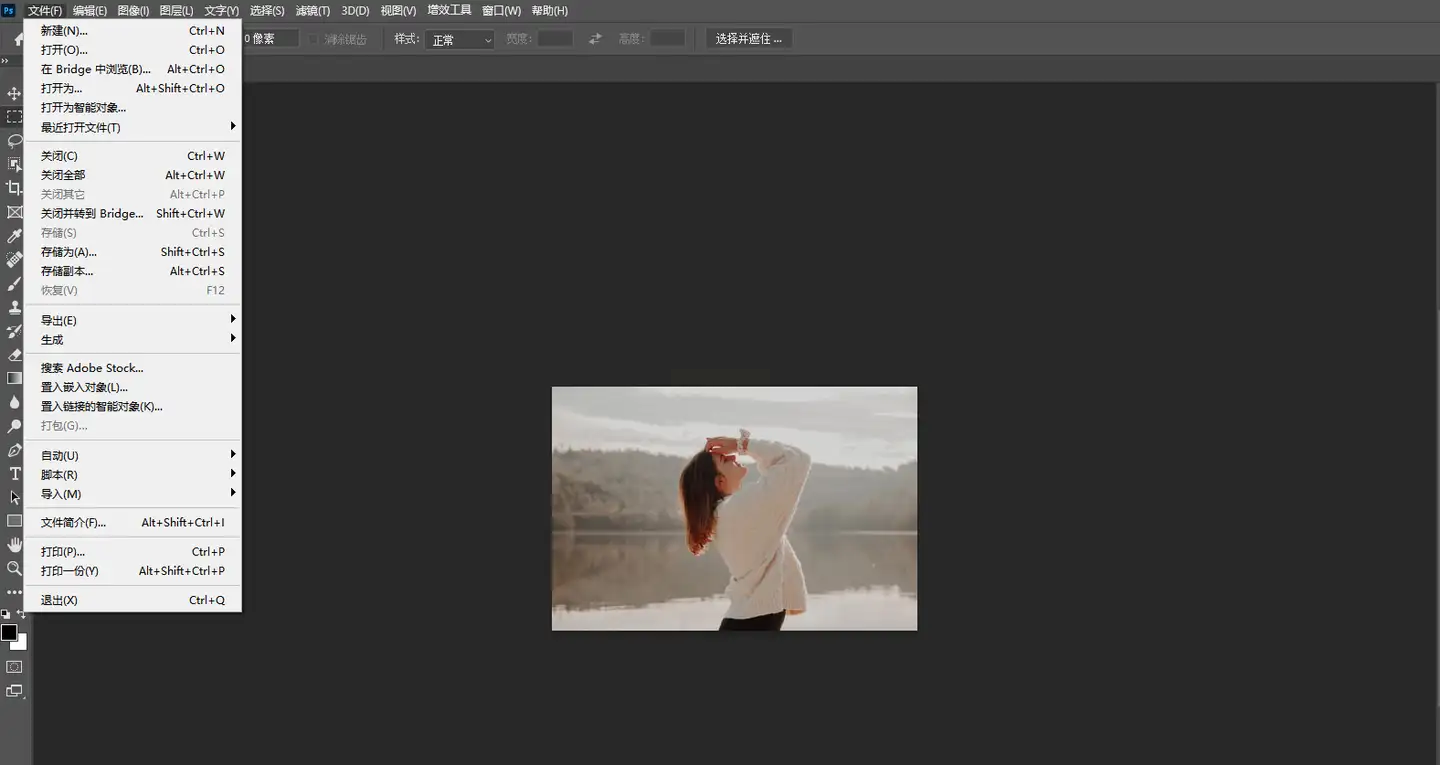Choose 新建(N)... to create a document

point(64,31)
